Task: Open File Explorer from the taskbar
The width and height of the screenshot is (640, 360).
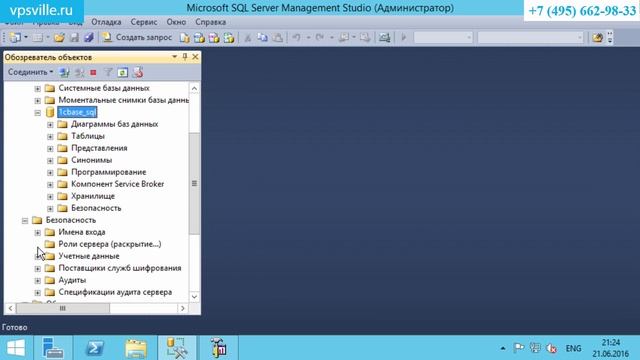Action: (x=136, y=348)
